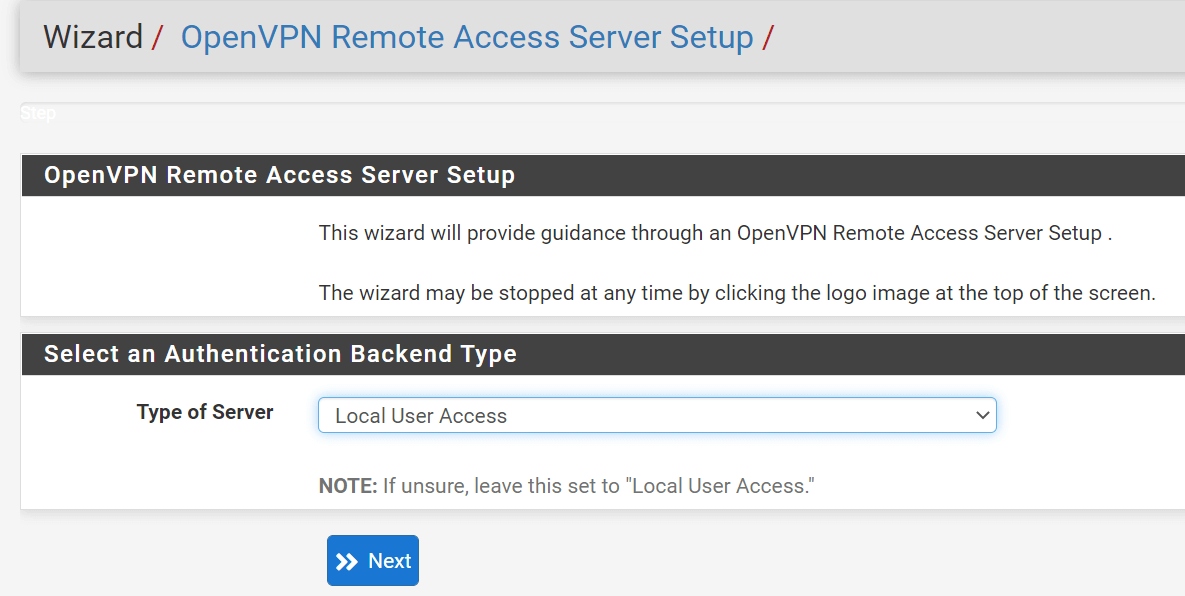Expand the authentication backend combo box
The height and width of the screenshot is (596, 1185).
tap(657, 414)
